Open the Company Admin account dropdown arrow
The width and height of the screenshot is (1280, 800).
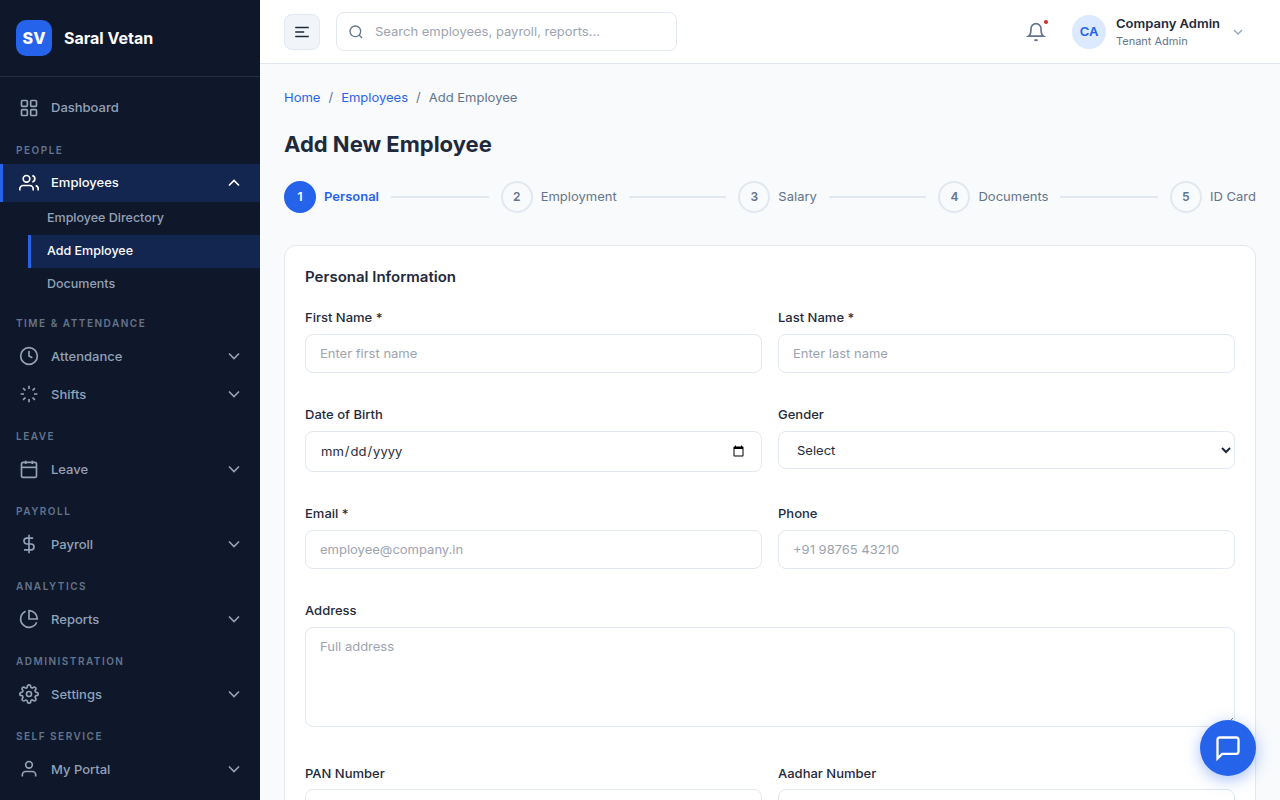coord(1238,32)
